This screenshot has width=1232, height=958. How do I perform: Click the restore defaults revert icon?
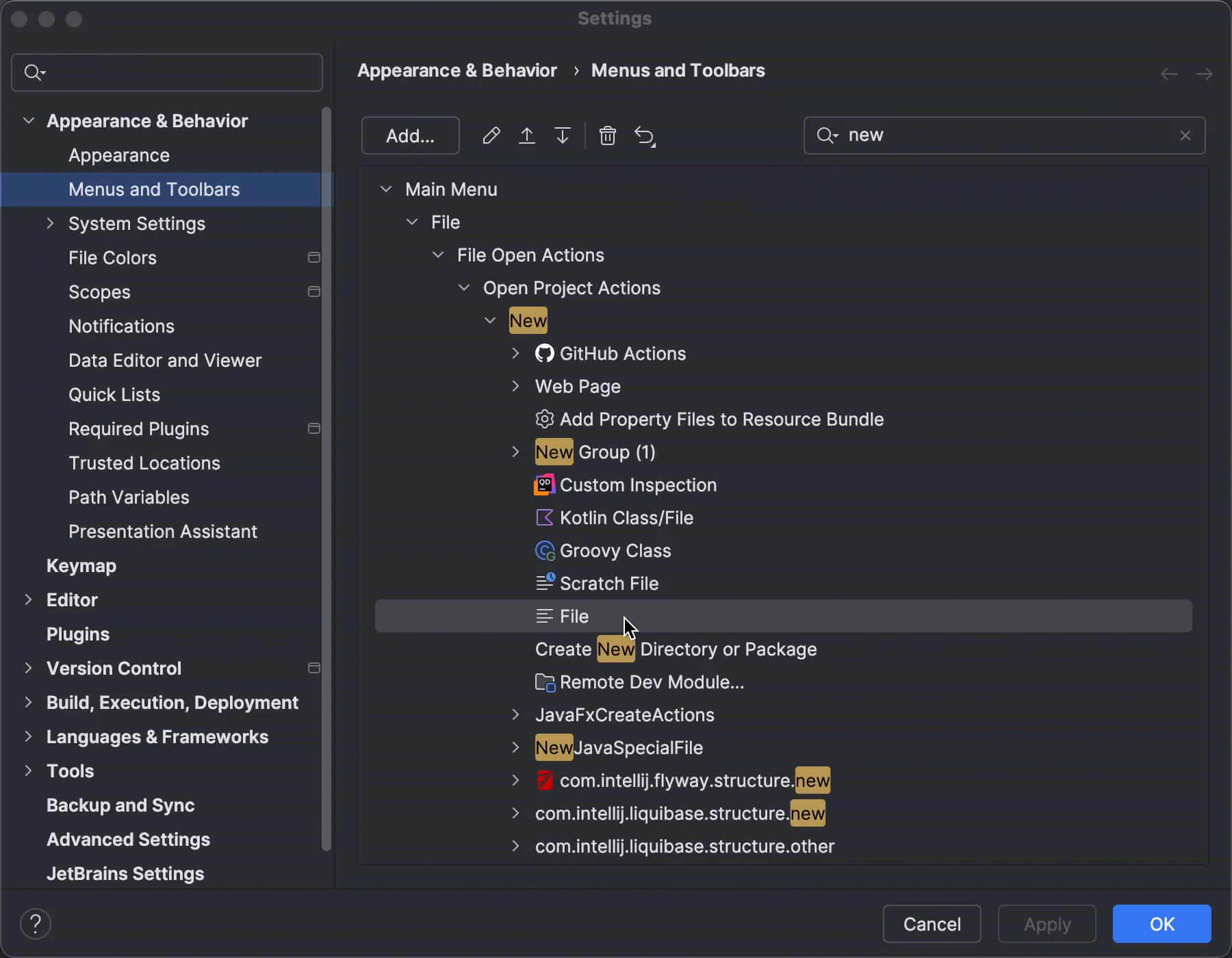click(644, 135)
